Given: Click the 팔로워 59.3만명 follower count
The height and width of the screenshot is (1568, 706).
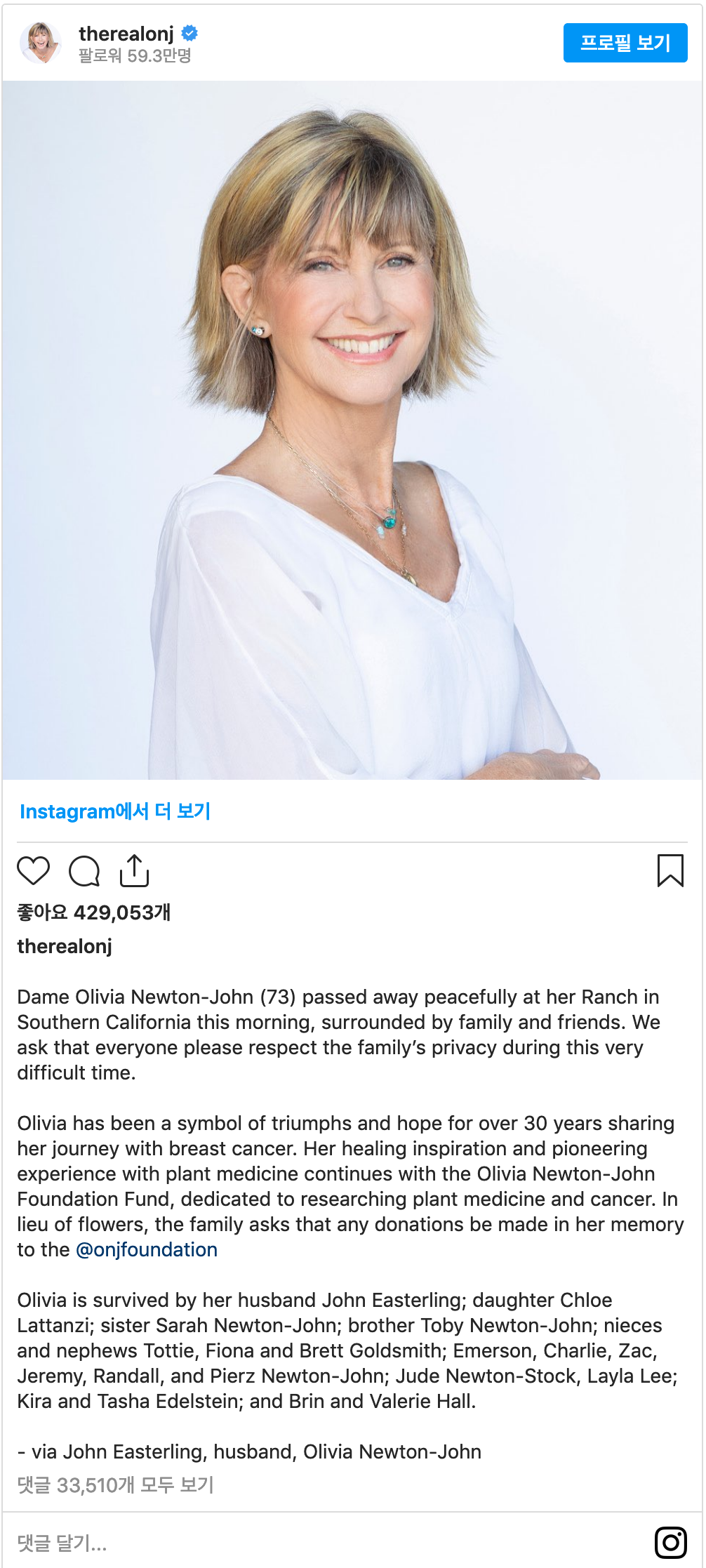Looking at the screenshot, I should 135,55.
